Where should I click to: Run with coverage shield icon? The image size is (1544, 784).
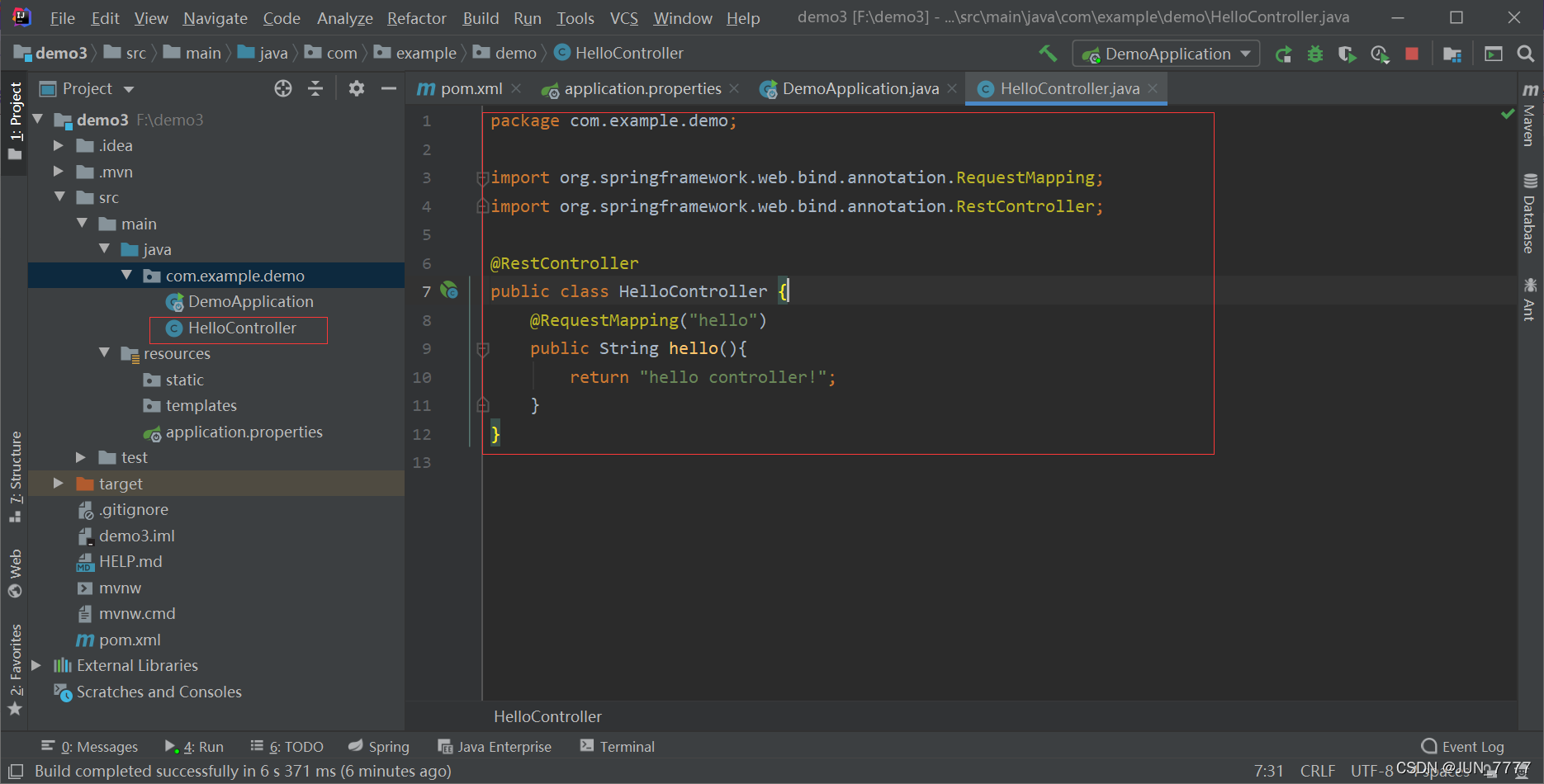1347,54
